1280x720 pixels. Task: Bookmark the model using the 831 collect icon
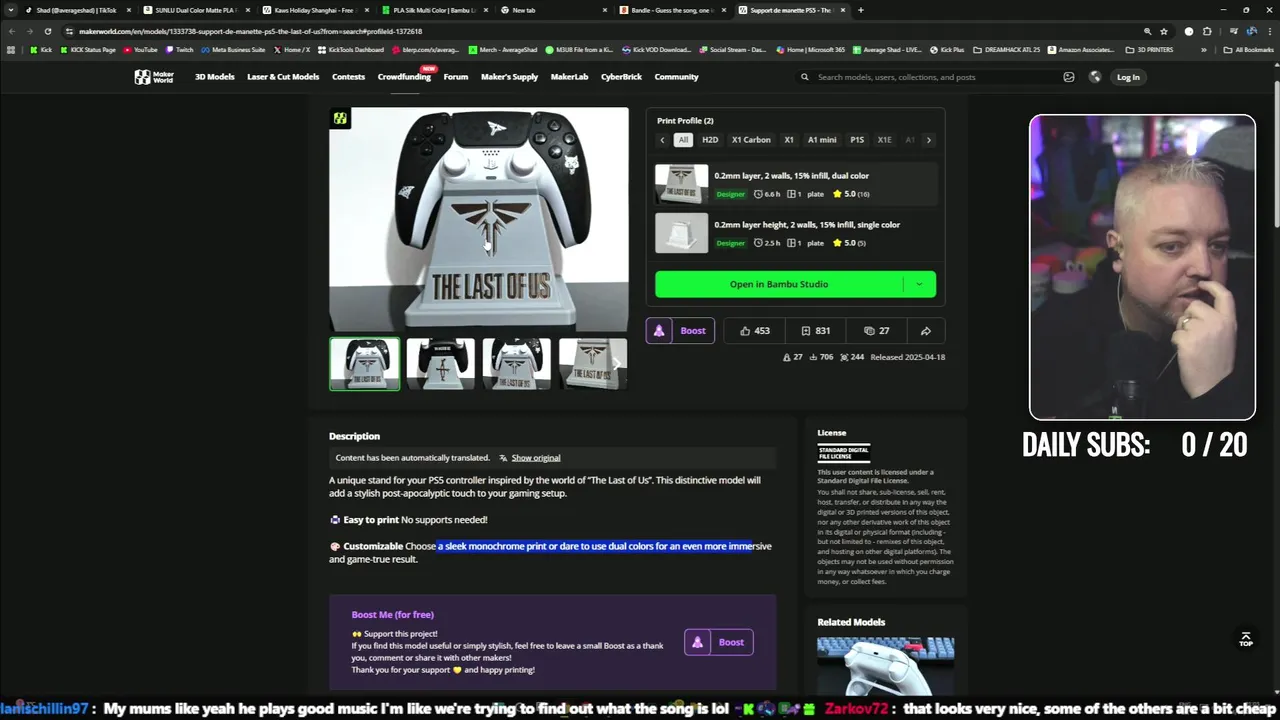coord(816,331)
